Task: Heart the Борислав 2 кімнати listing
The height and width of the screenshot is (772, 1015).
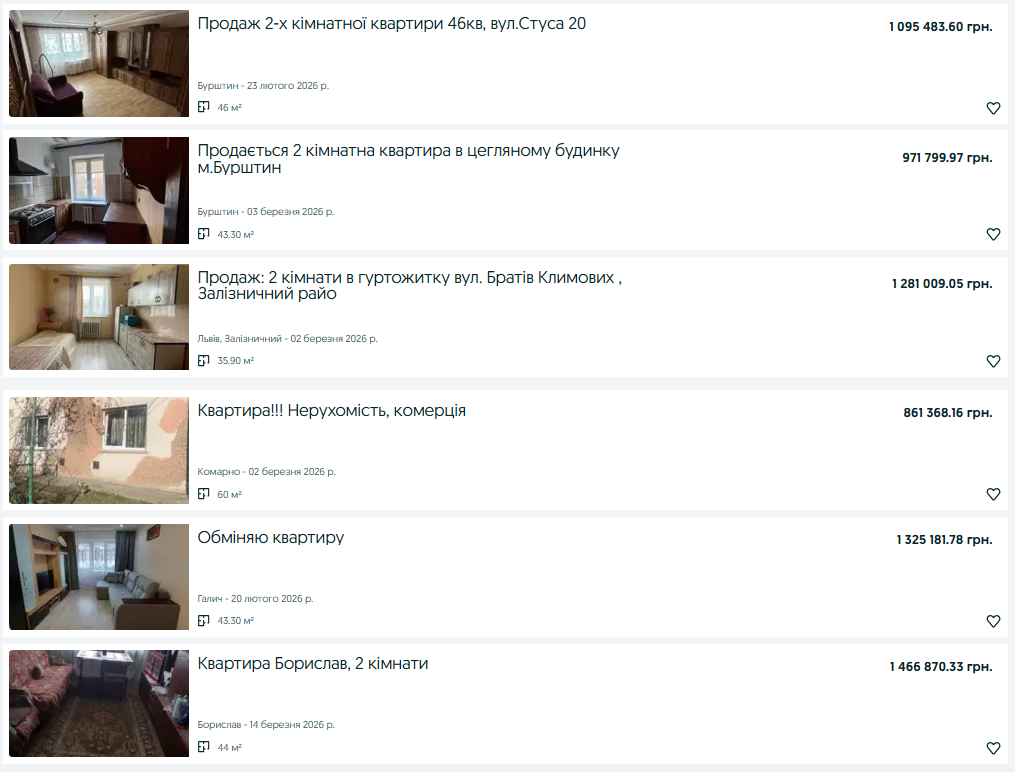Action: pos(993,748)
